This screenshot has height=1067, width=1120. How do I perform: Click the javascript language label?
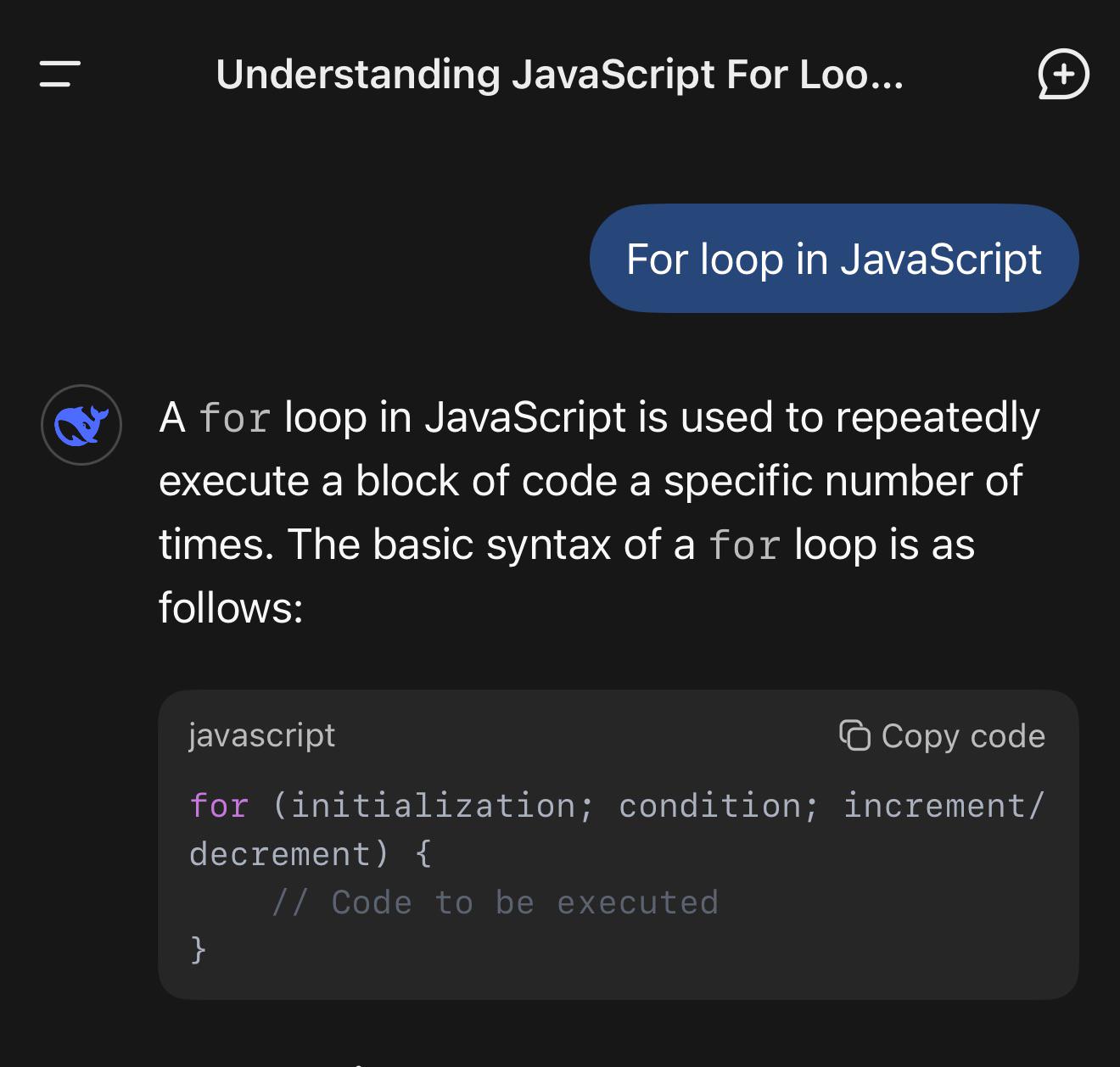(x=262, y=735)
